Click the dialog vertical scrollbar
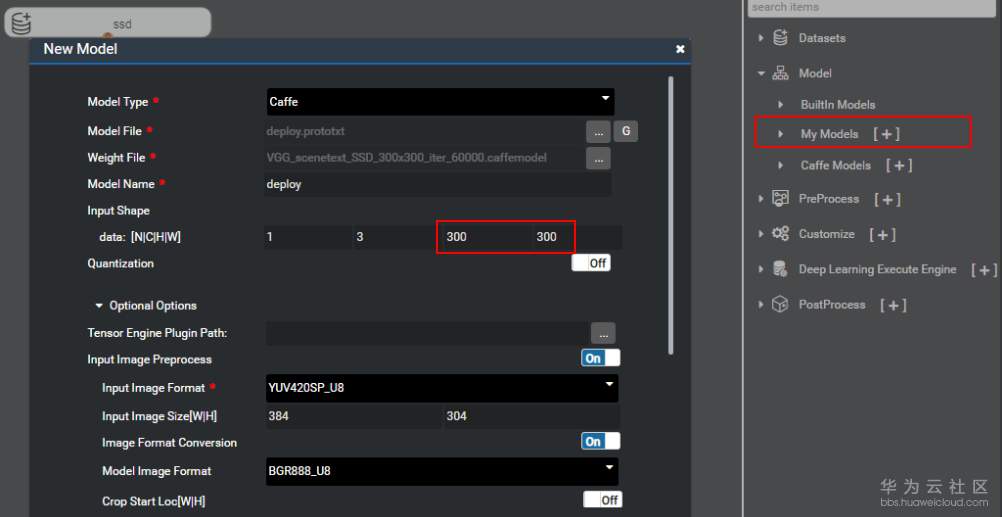 [670, 215]
